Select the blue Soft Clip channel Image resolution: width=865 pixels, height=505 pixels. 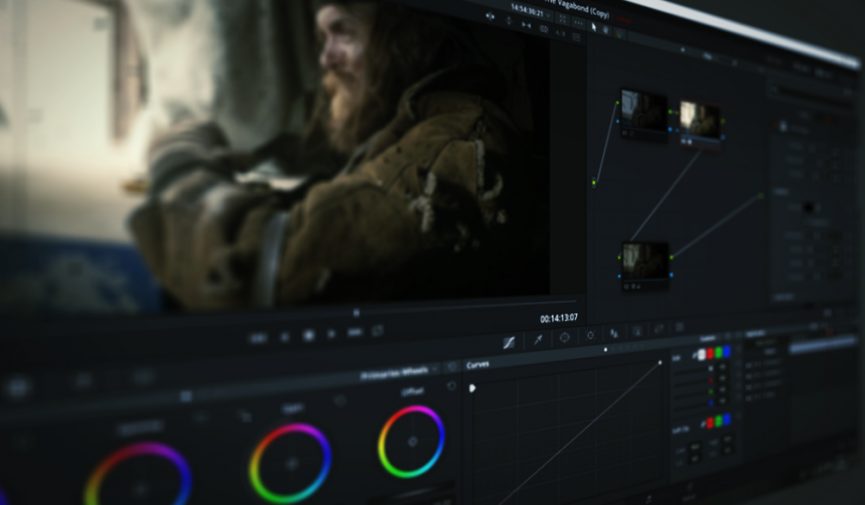[x=727, y=419]
